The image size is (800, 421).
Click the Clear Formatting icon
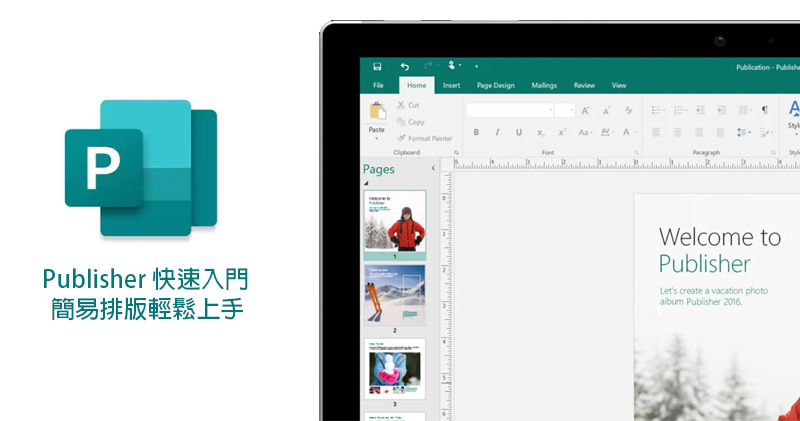(629, 110)
